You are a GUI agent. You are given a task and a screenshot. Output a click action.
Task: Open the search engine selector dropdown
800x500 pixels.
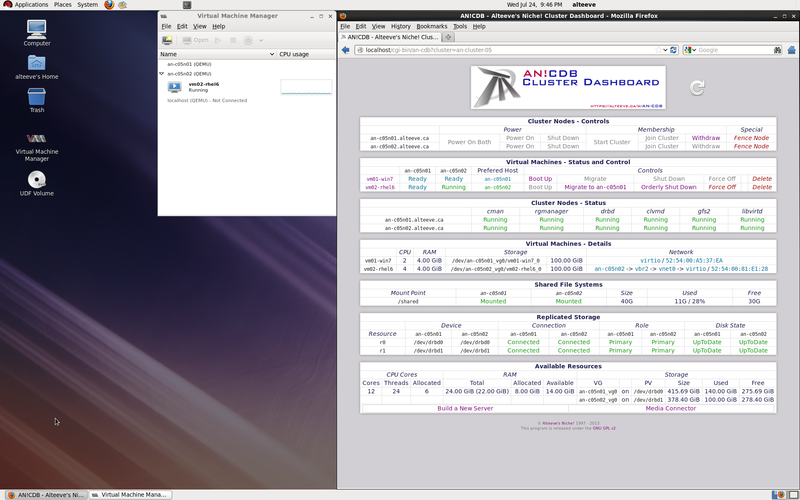tap(691, 49)
